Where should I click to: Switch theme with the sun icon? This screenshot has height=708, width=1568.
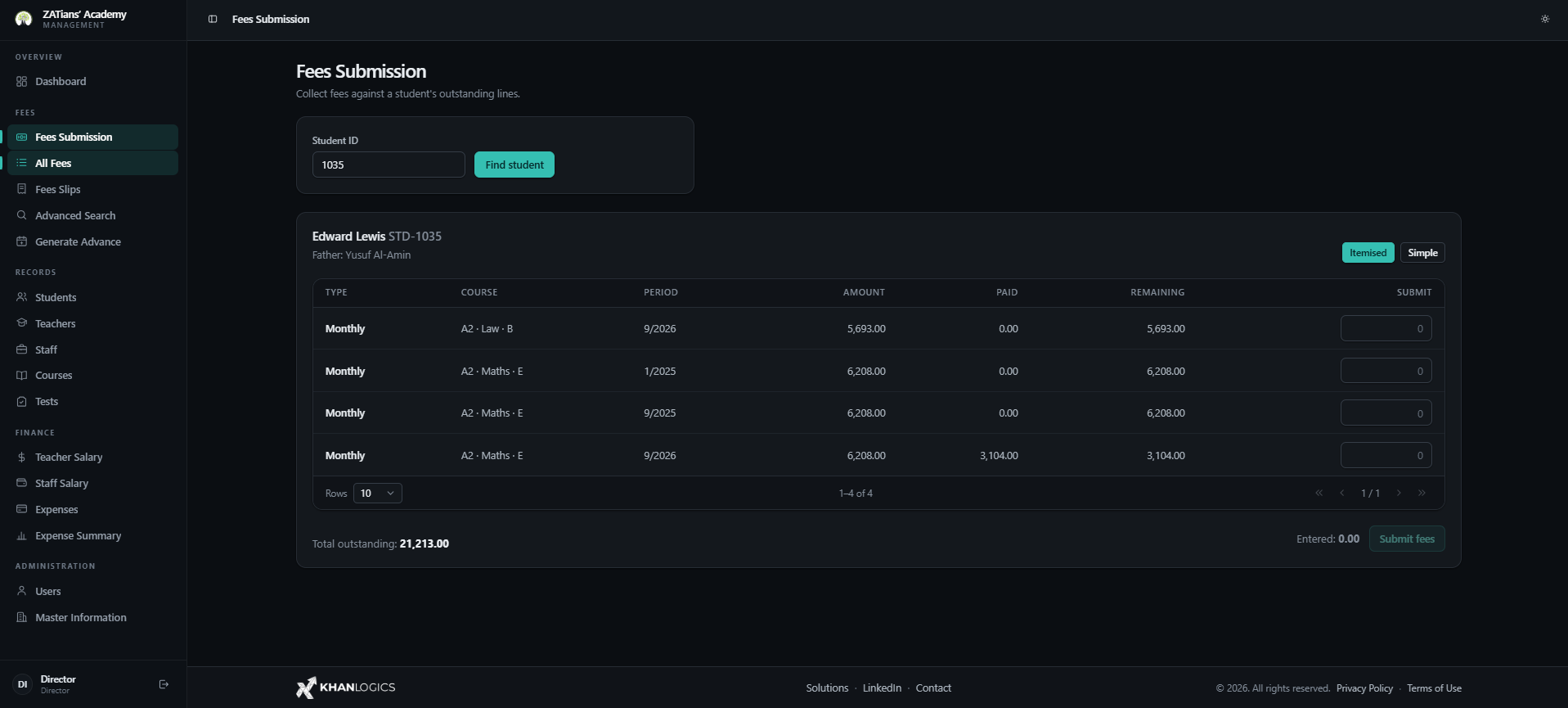tap(1545, 19)
